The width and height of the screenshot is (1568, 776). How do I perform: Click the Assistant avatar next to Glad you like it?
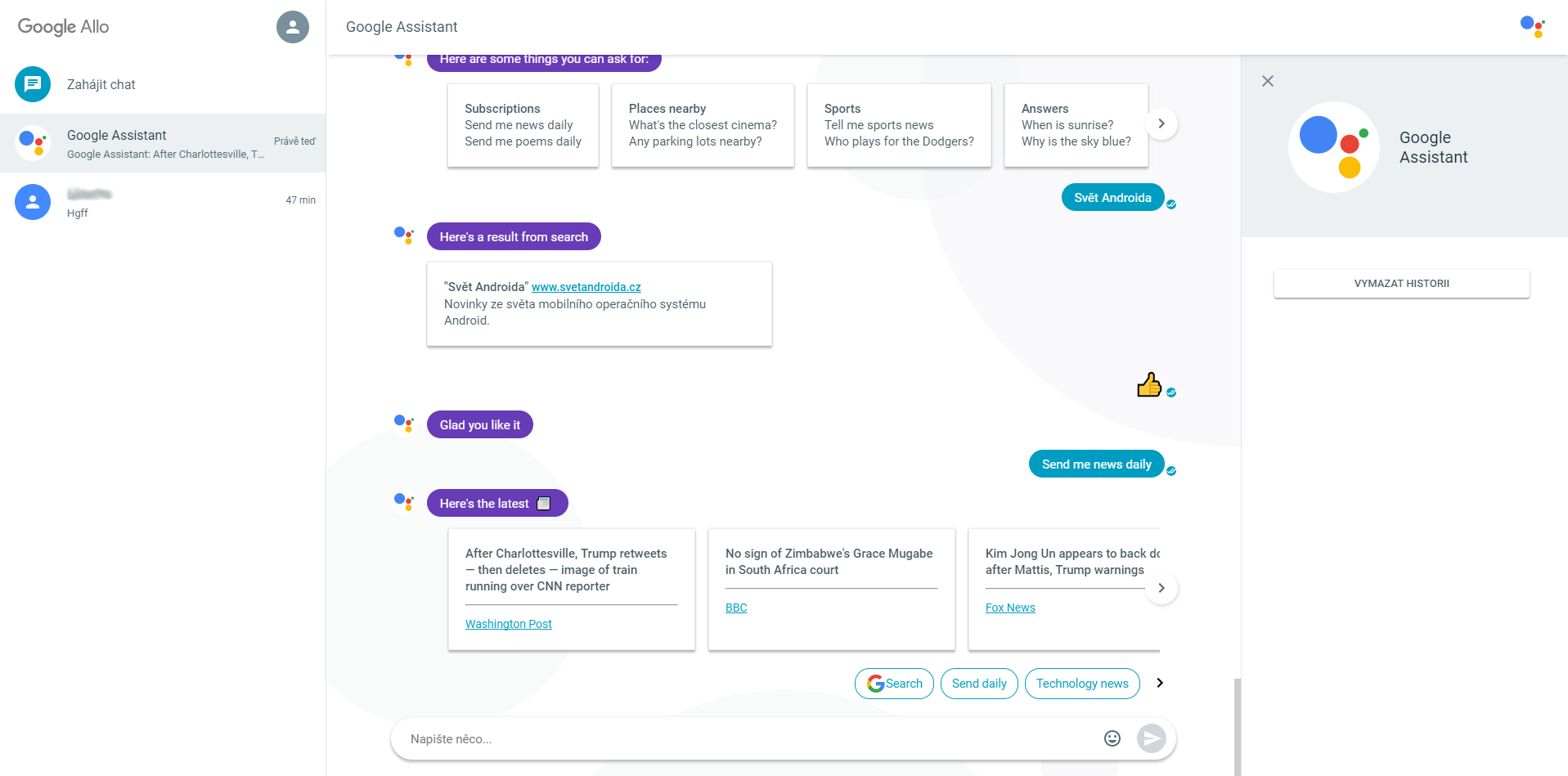[404, 424]
